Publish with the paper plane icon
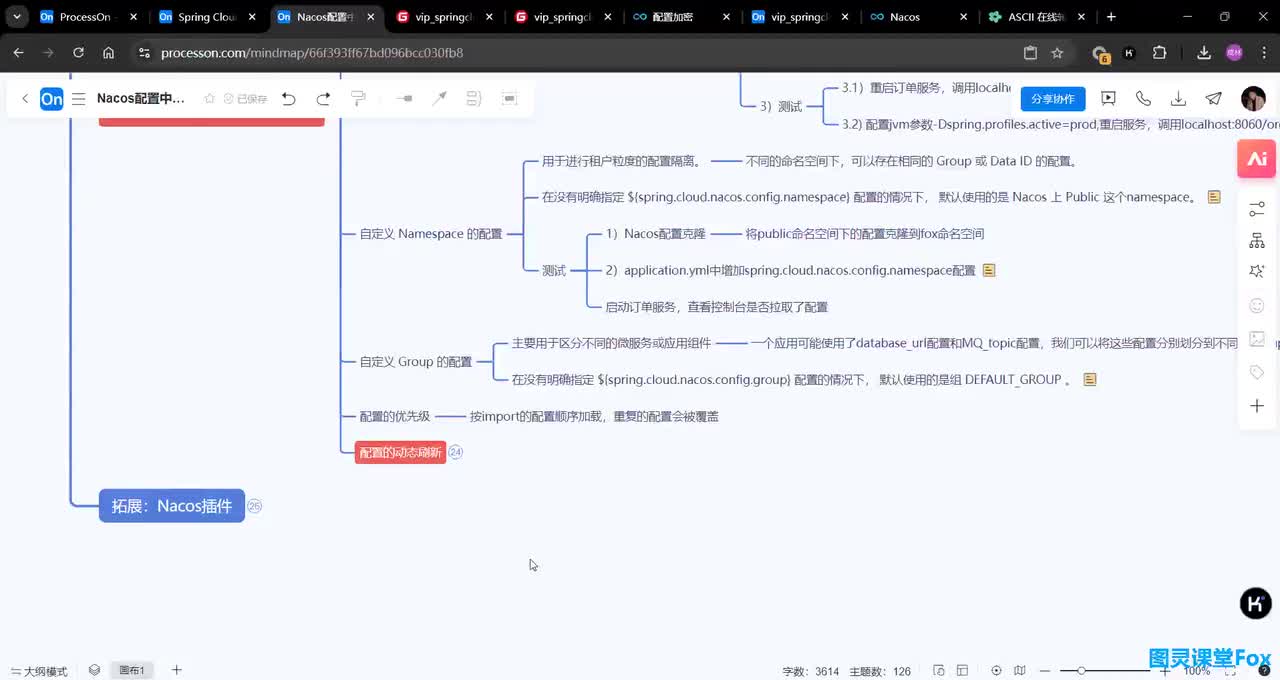This screenshot has width=1280, height=680. 1213,98
